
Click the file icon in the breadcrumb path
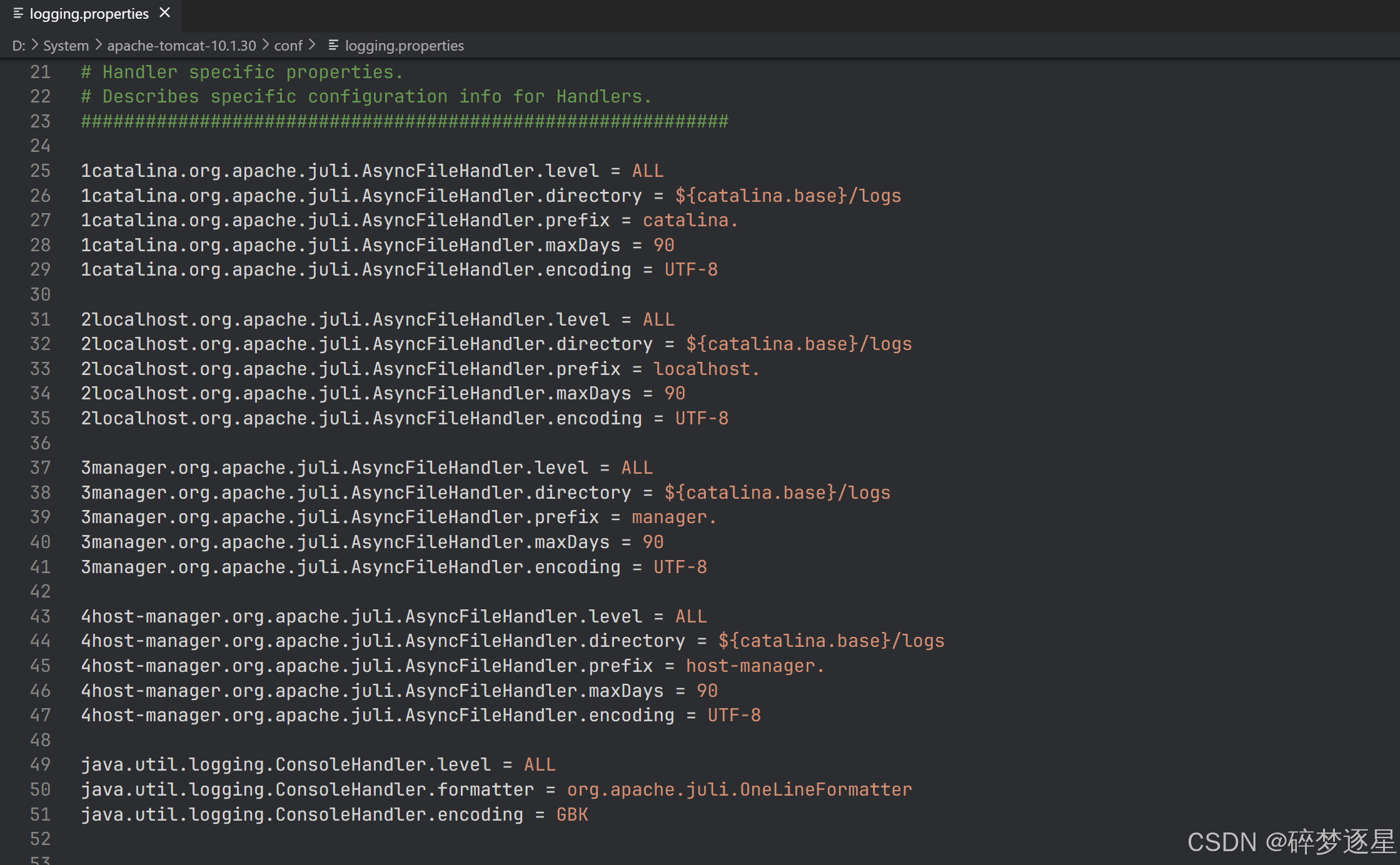[x=333, y=46]
